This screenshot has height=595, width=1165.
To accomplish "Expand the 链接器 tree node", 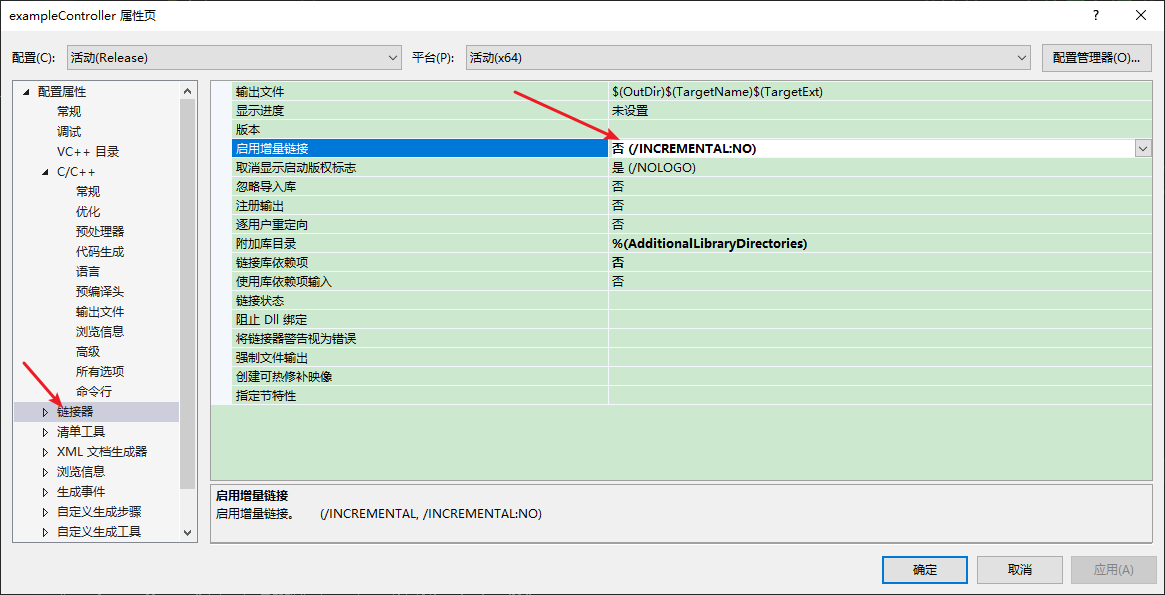I will [x=44, y=411].
